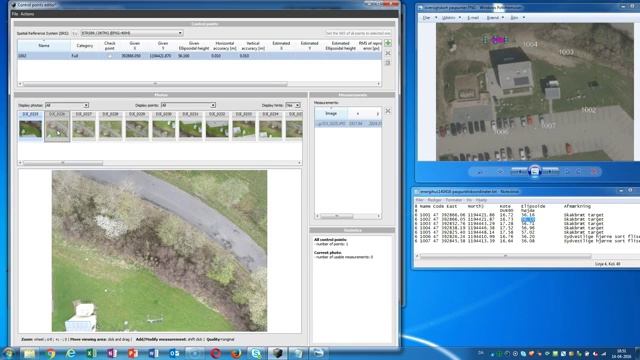Image resolution: width=640 pixels, height=360 pixels.
Task: Click Set the SRS of all points button
Action: [x=358, y=33]
